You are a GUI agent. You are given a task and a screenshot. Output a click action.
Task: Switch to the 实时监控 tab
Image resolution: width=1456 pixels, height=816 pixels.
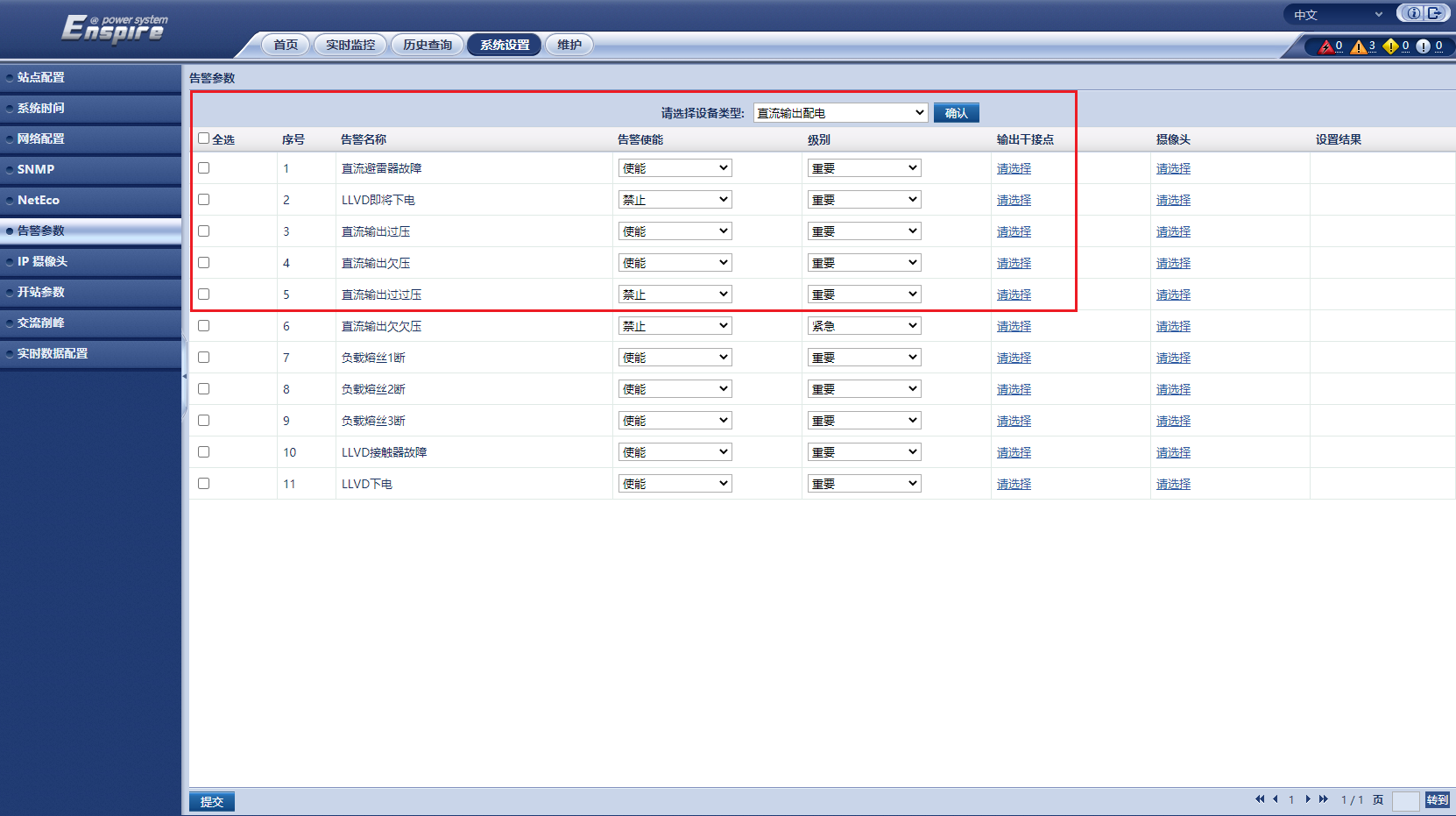pyautogui.click(x=350, y=45)
